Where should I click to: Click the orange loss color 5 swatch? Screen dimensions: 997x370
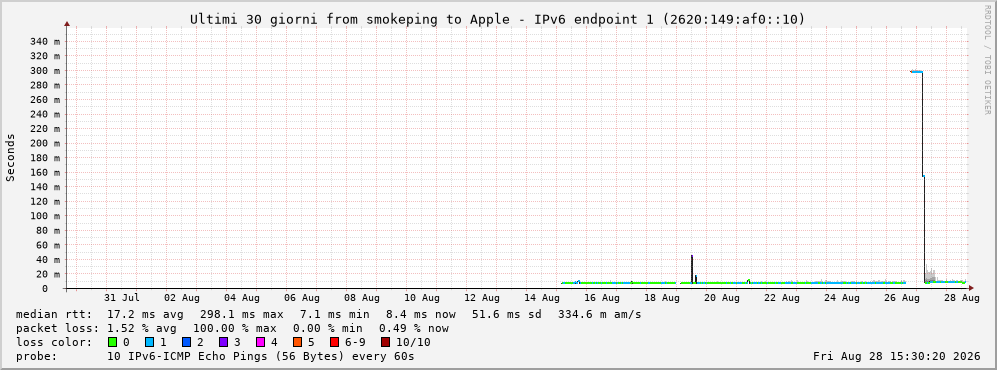pos(298,342)
